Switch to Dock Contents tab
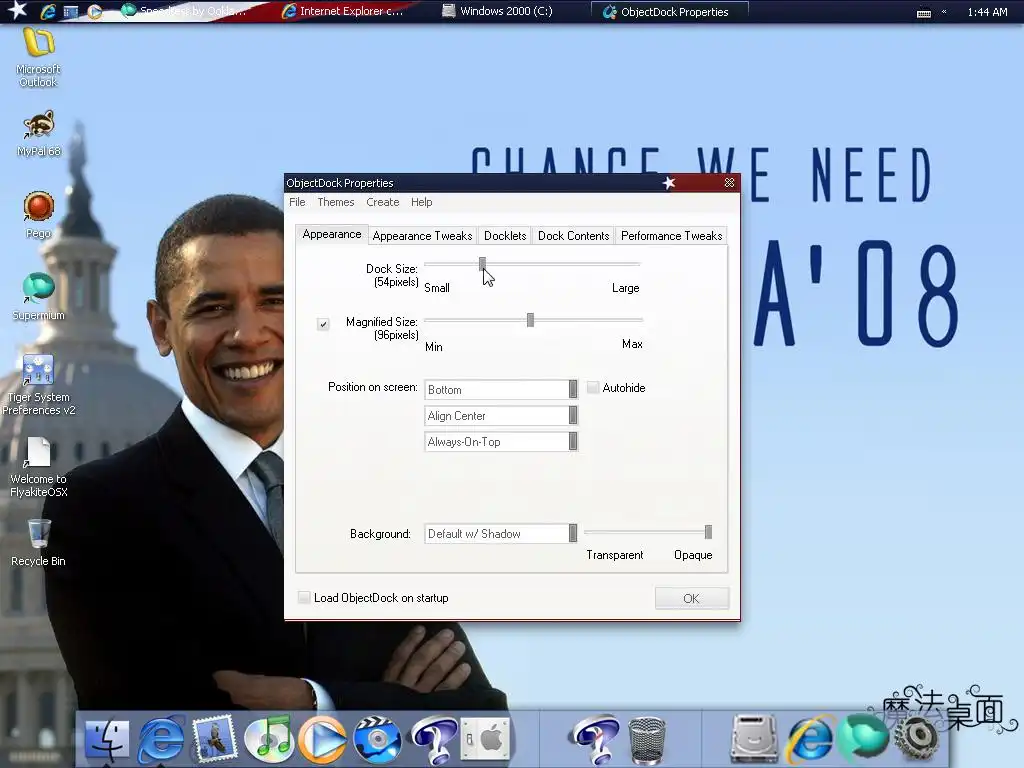The height and width of the screenshot is (768, 1024). pyautogui.click(x=573, y=236)
